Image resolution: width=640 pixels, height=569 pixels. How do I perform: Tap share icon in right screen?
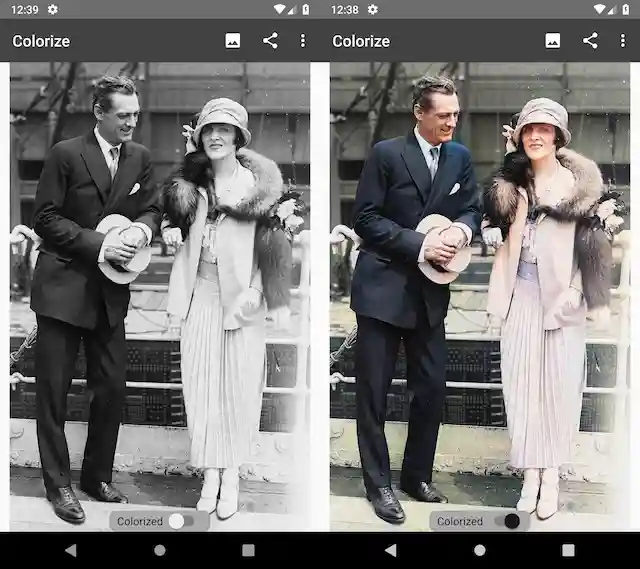pos(590,41)
